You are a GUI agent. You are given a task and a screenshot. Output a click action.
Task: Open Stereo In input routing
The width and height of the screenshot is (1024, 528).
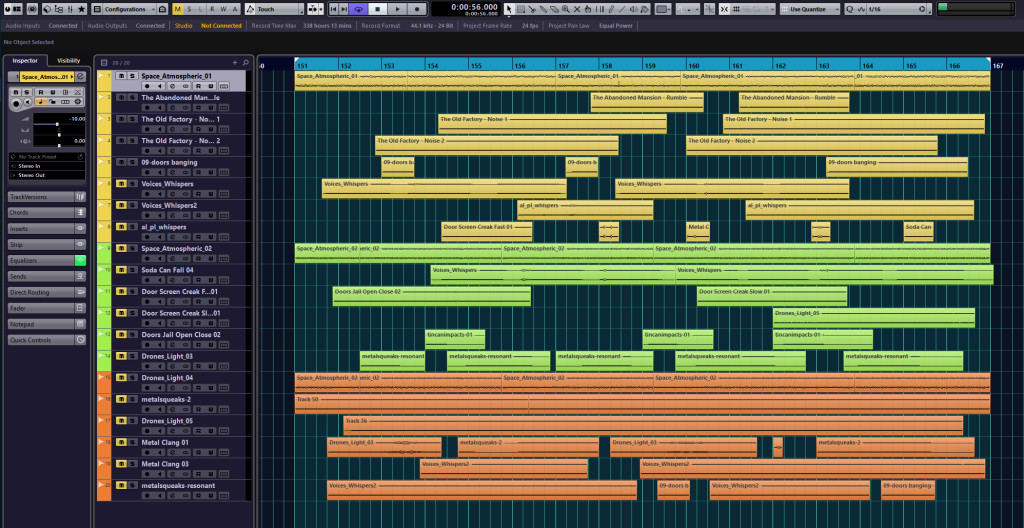[x=47, y=166]
